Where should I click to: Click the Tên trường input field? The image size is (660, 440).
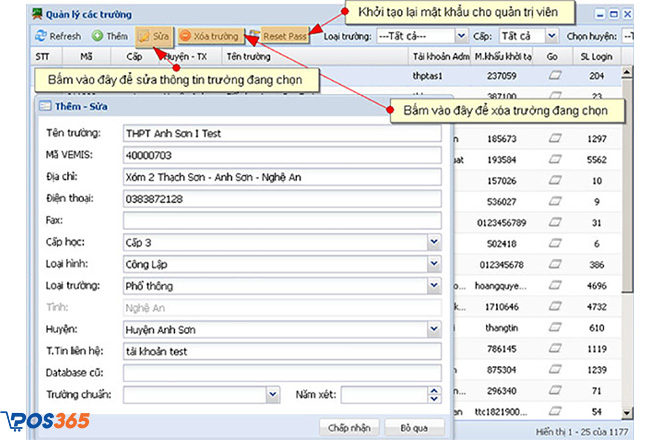coord(281,133)
